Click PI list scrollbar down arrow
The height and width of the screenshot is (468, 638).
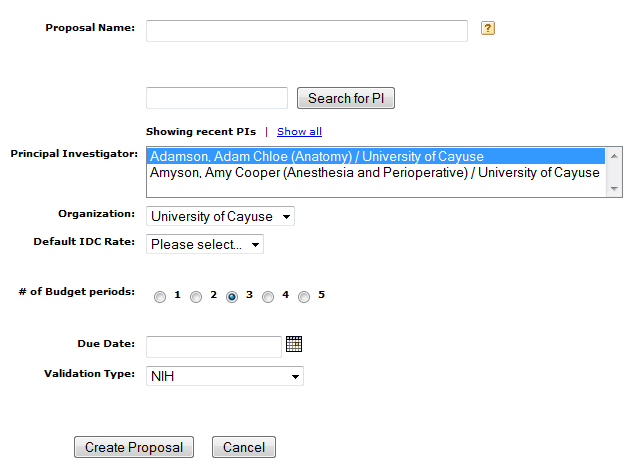[614, 188]
